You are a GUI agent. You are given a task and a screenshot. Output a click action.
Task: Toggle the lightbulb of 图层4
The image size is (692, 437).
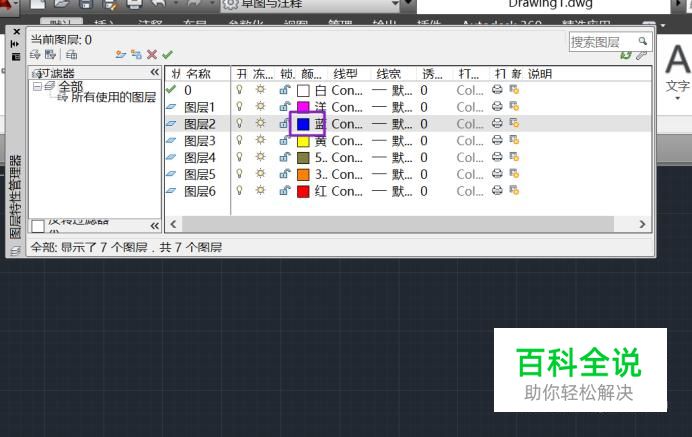pos(239,157)
